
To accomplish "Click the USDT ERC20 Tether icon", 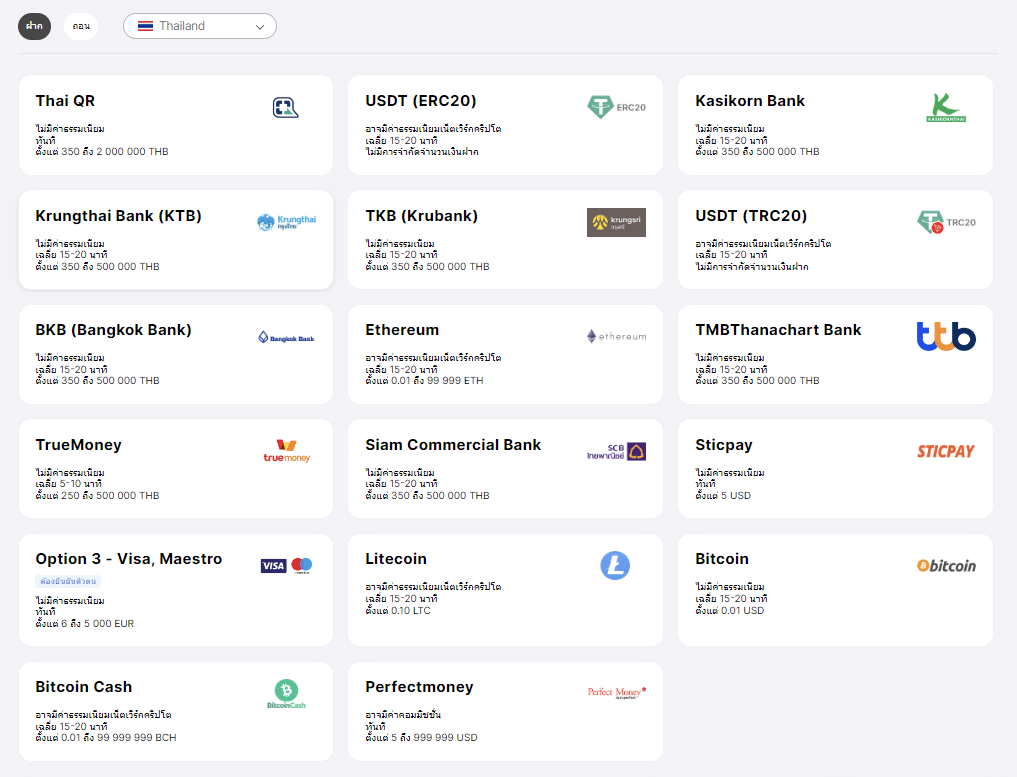I will click(x=600, y=106).
